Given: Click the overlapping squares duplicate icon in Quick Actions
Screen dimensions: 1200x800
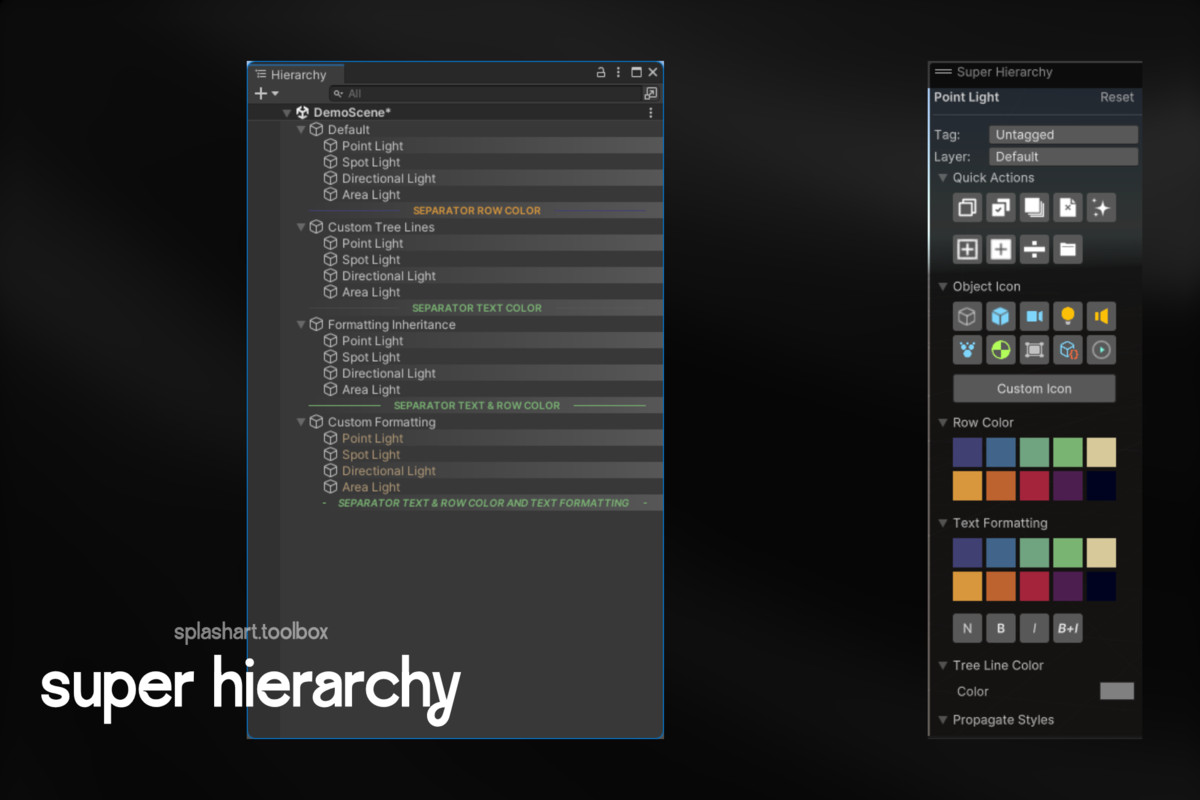Looking at the screenshot, I should coord(967,208).
